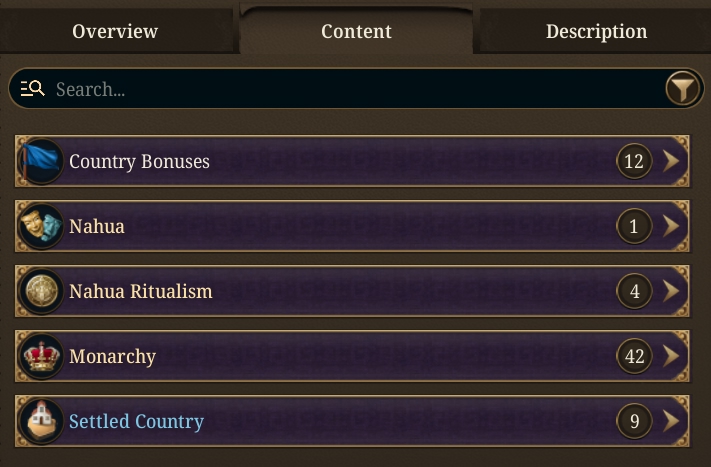Click the count badge showing 42
711x467 pixels.
[x=634, y=356]
